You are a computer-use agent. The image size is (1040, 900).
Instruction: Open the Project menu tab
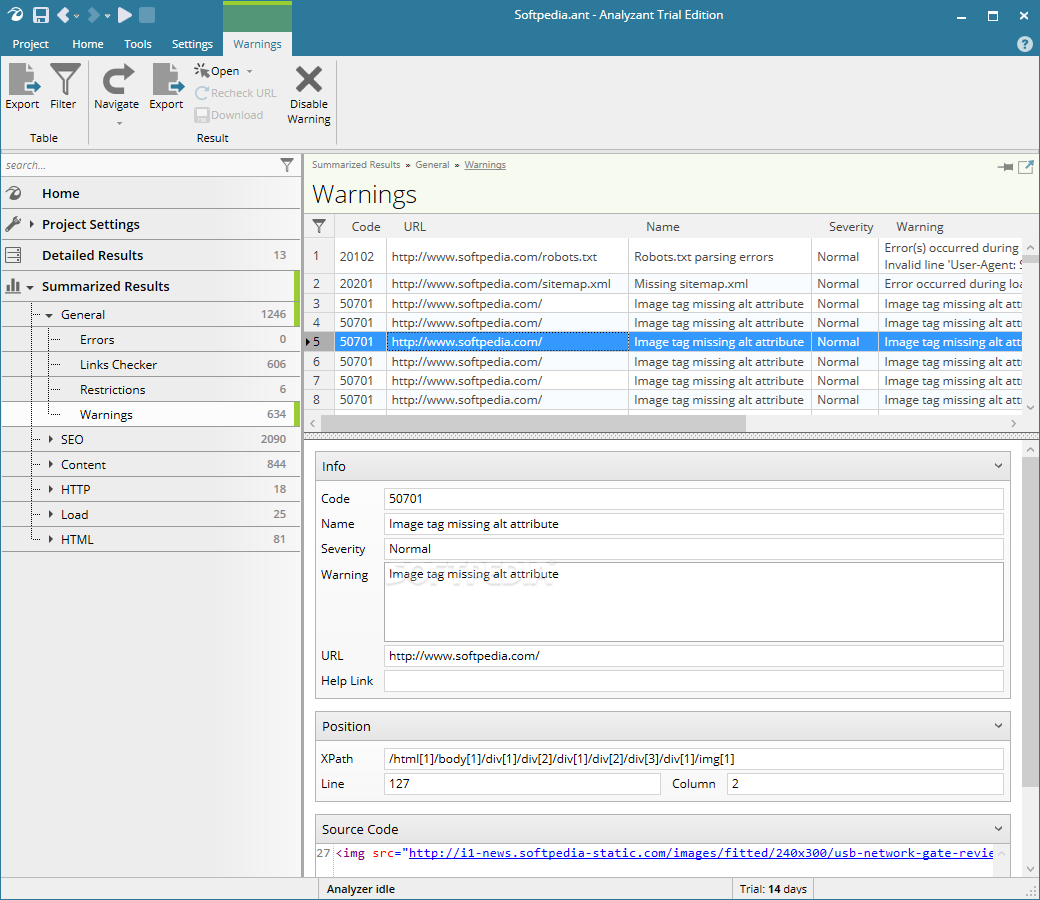(x=31, y=44)
